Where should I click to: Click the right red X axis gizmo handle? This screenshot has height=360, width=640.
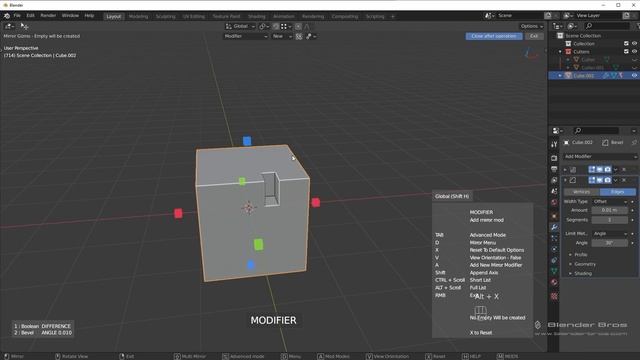[x=316, y=202]
